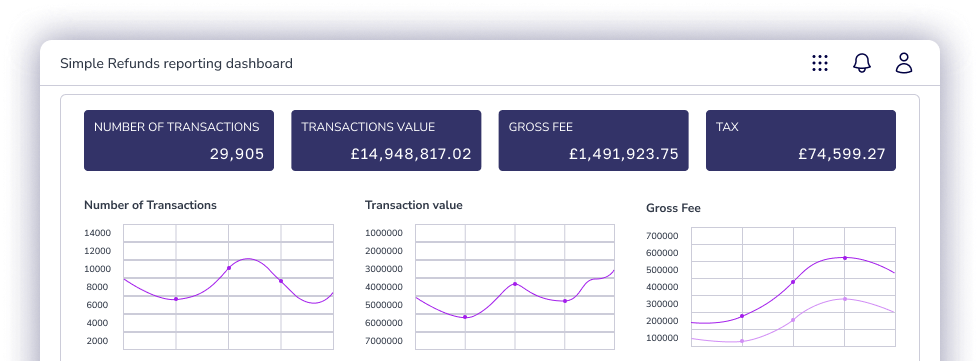This screenshot has height=361, width=980.
Task: Select the Transactions Value summary card
Action: coord(386,141)
